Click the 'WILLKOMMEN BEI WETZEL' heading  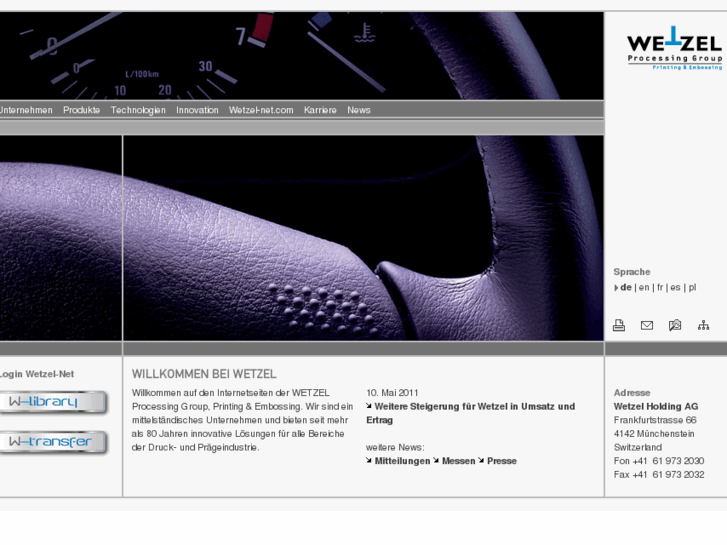click(204, 374)
